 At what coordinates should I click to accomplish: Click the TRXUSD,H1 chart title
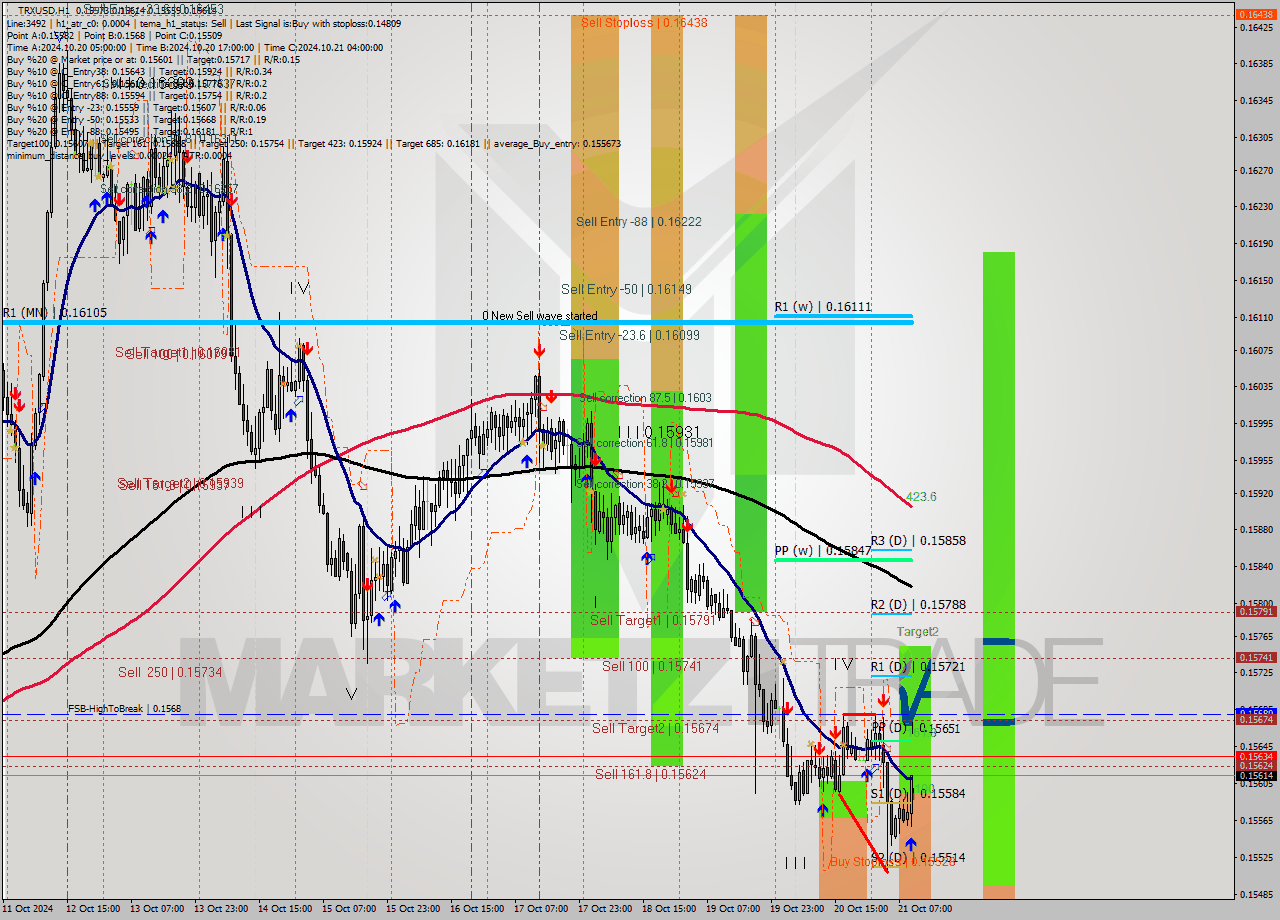point(42,10)
